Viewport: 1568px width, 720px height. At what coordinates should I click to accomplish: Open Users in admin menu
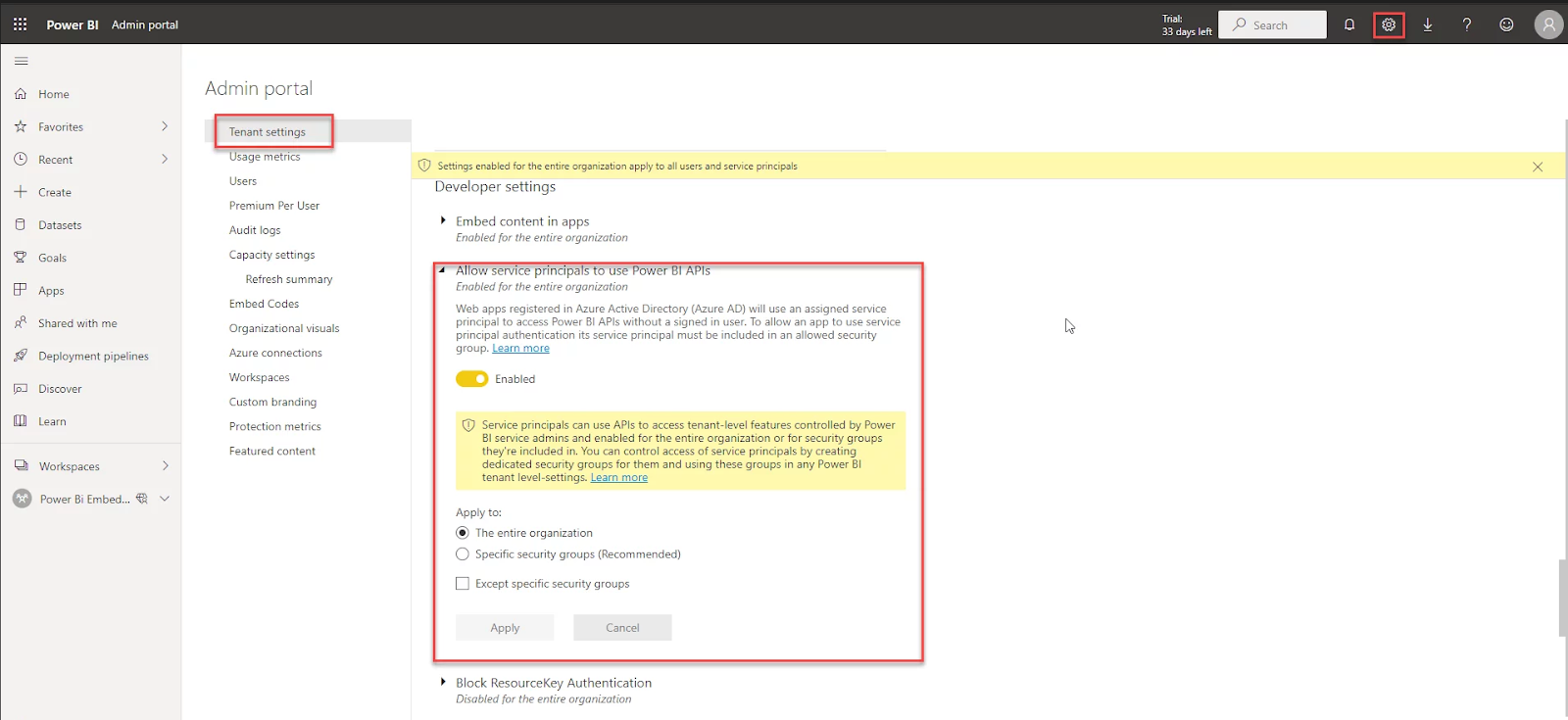(x=243, y=181)
